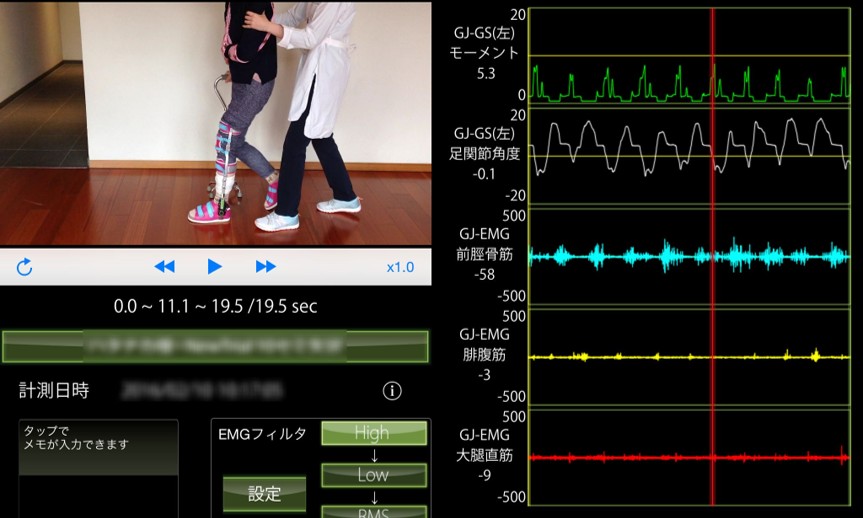The width and height of the screenshot is (863, 518).
Task: Toggle the High EMG filter
Action: click(x=373, y=433)
